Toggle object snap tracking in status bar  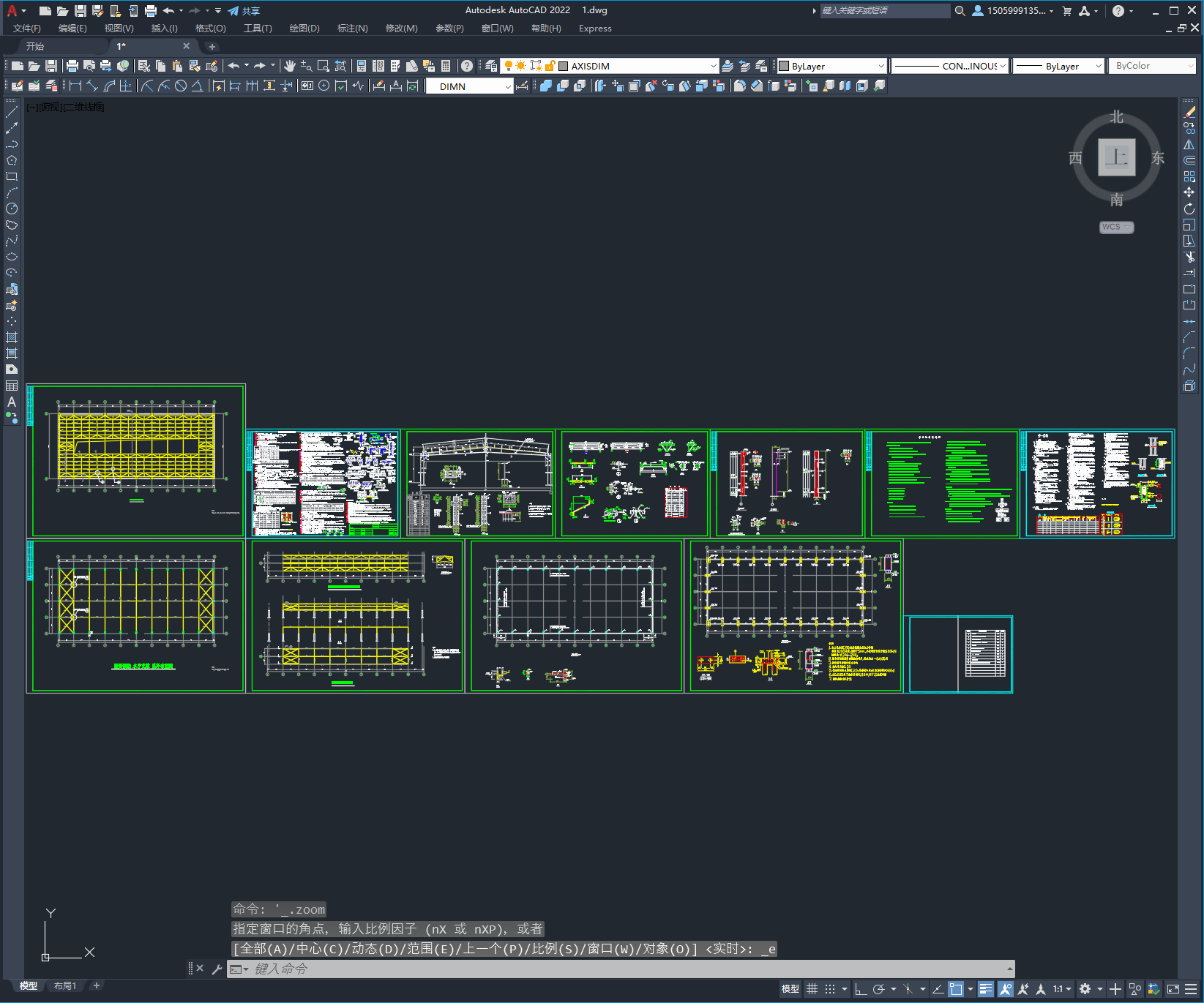click(x=938, y=989)
